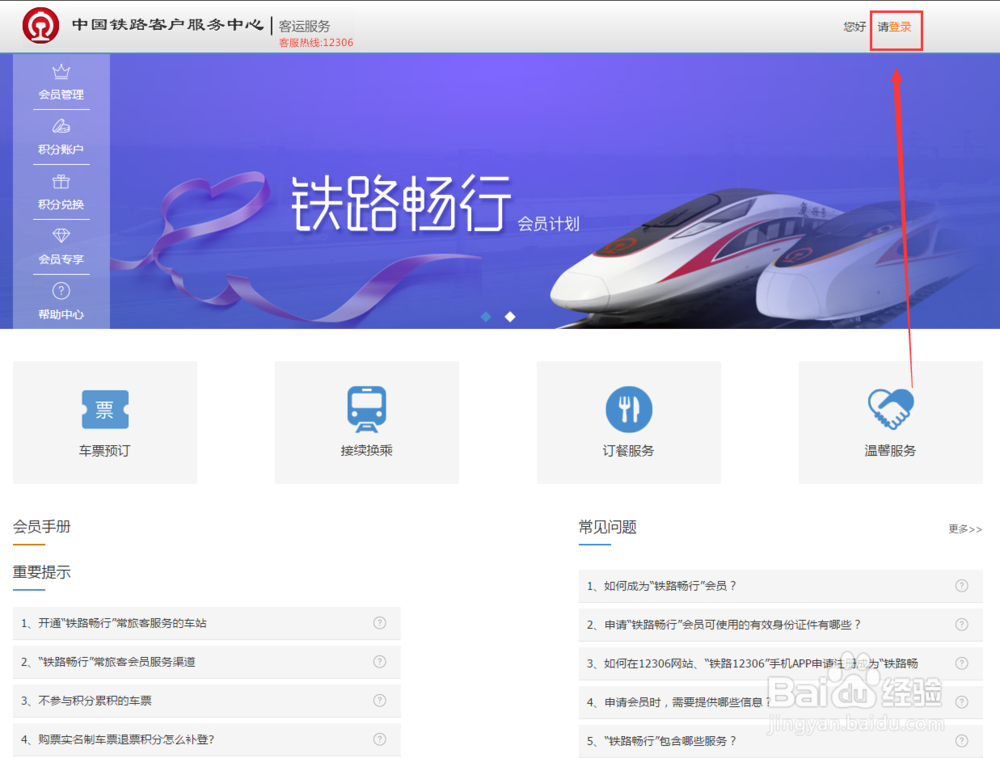Open 会员专享 diamond icon in sidebar
The width and height of the screenshot is (1000, 758).
pos(61,236)
